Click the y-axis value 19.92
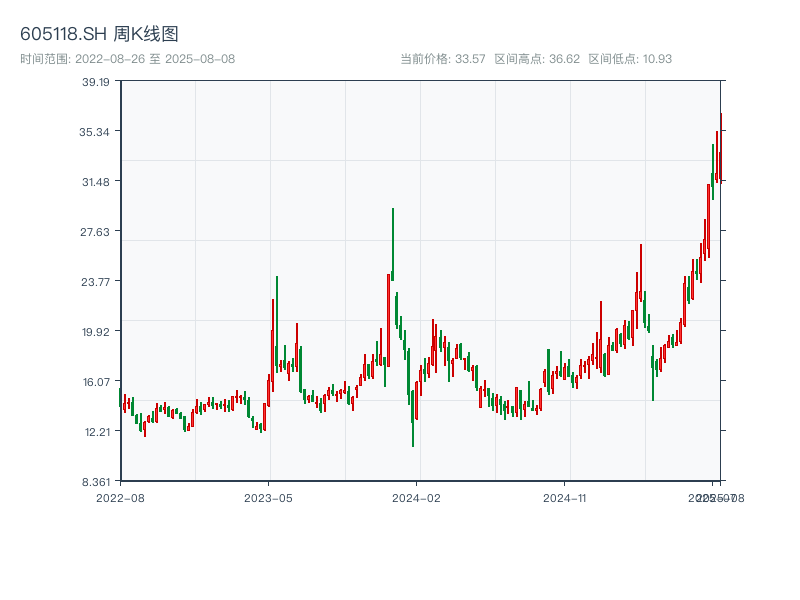Viewport: 800px width, 600px height. click(x=96, y=332)
